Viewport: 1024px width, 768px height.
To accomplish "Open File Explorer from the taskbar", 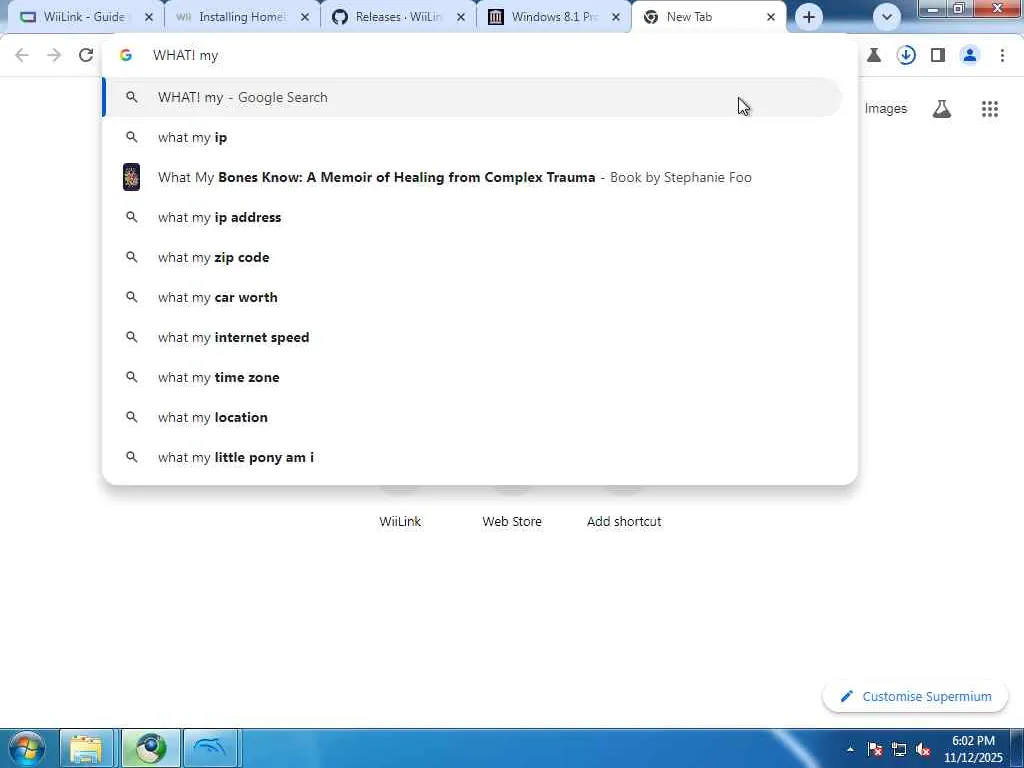I will [x=86, y=748].
